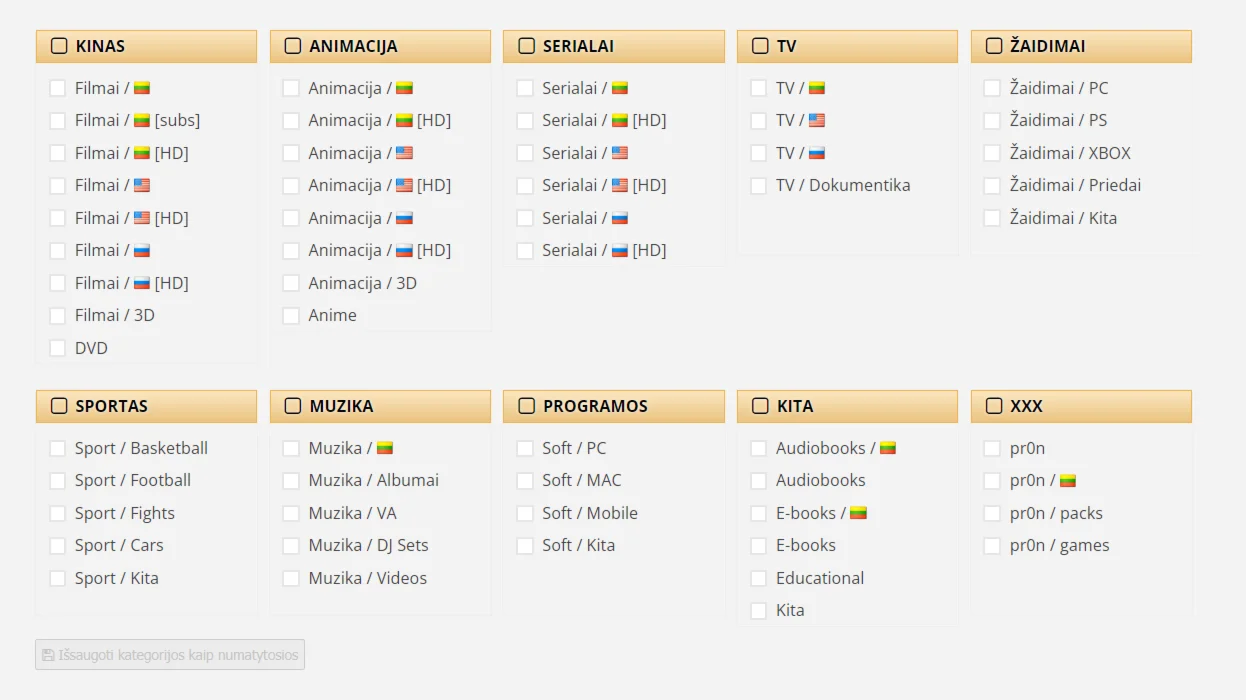Click the Lithuanian flag beside Filmai [subs]
This screenshot has height=700, width=1246.
(x=142, y=121)
